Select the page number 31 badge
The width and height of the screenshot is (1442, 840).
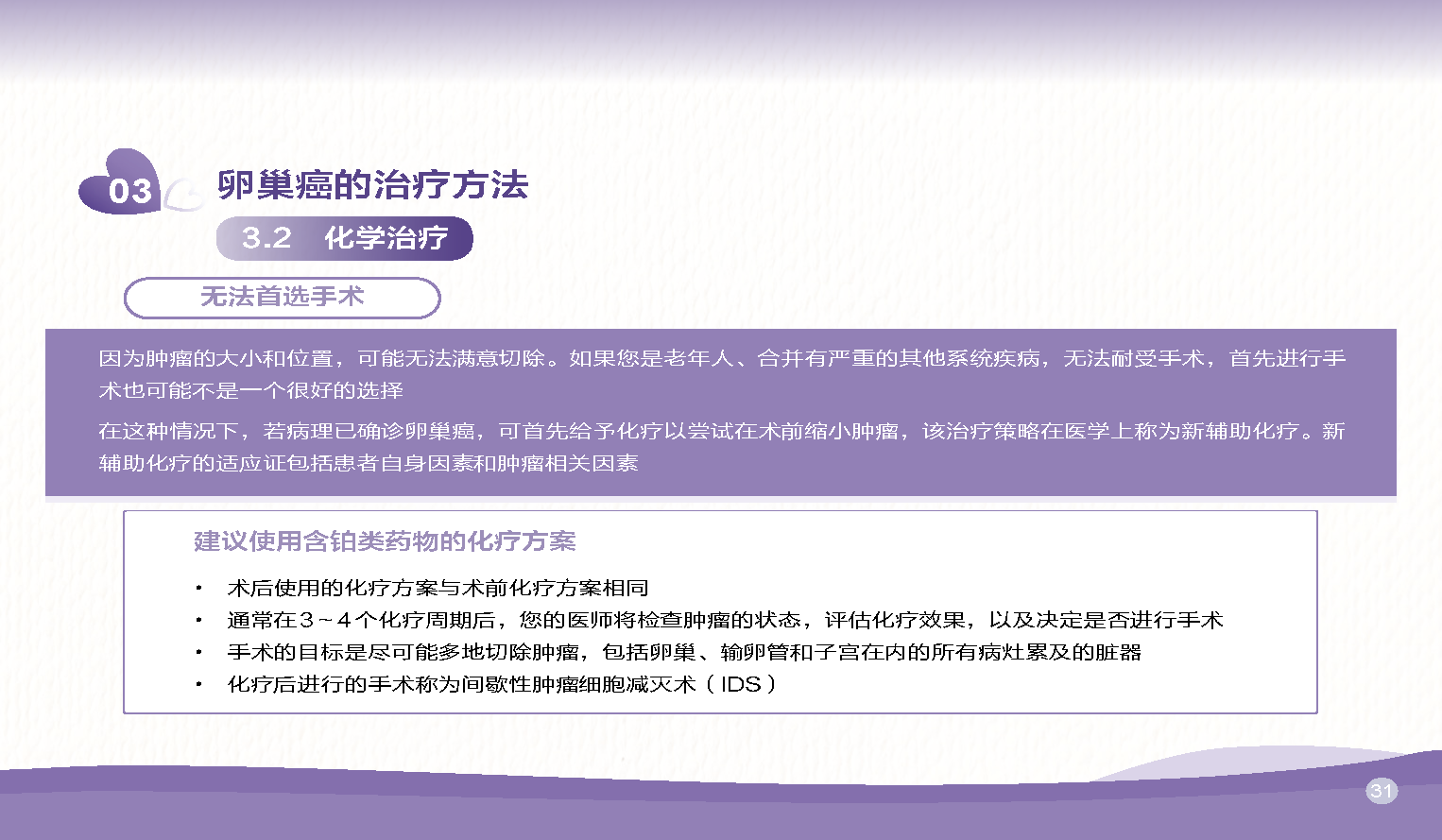1381,791
